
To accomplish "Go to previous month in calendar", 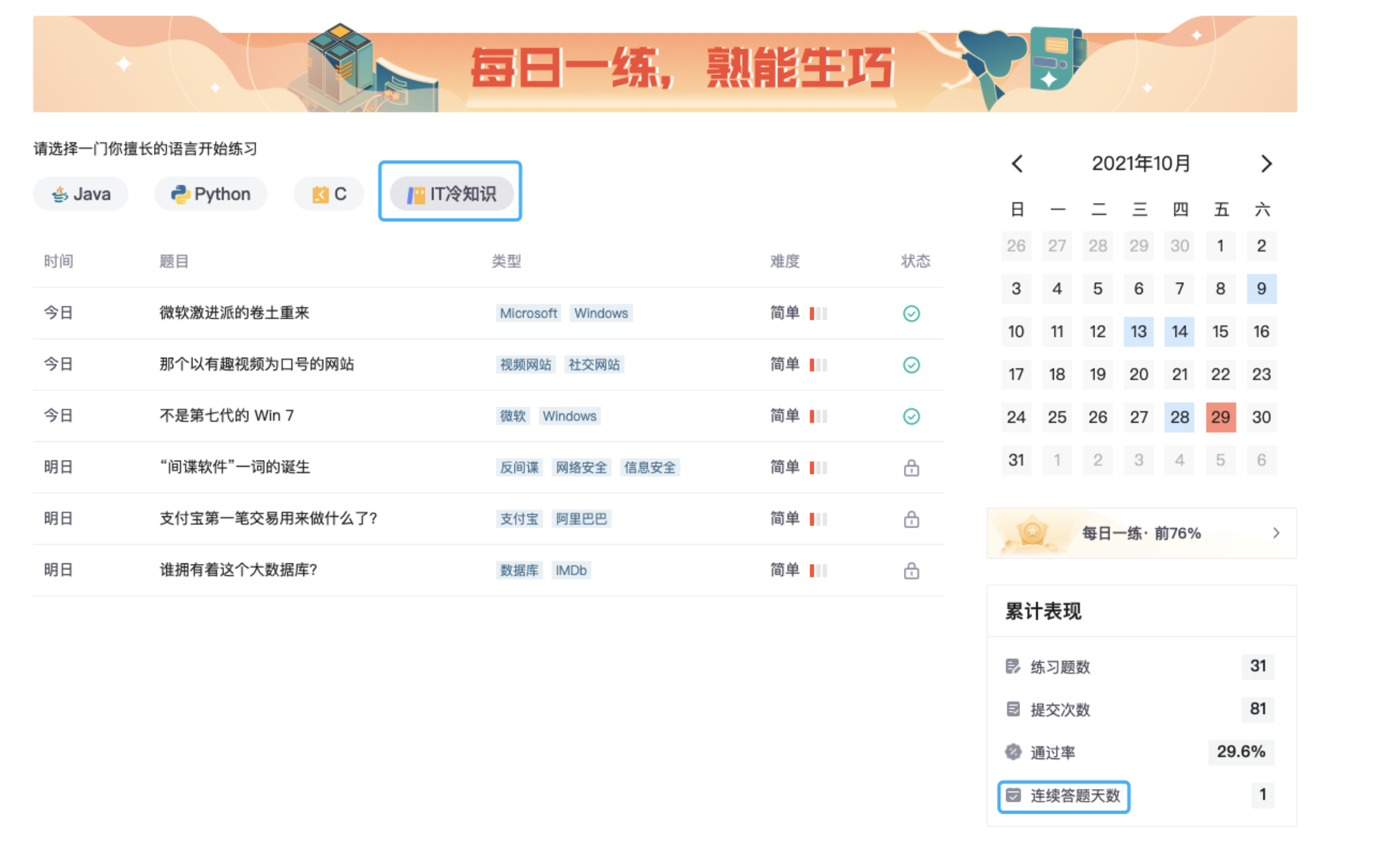I will pos(1017,164).
